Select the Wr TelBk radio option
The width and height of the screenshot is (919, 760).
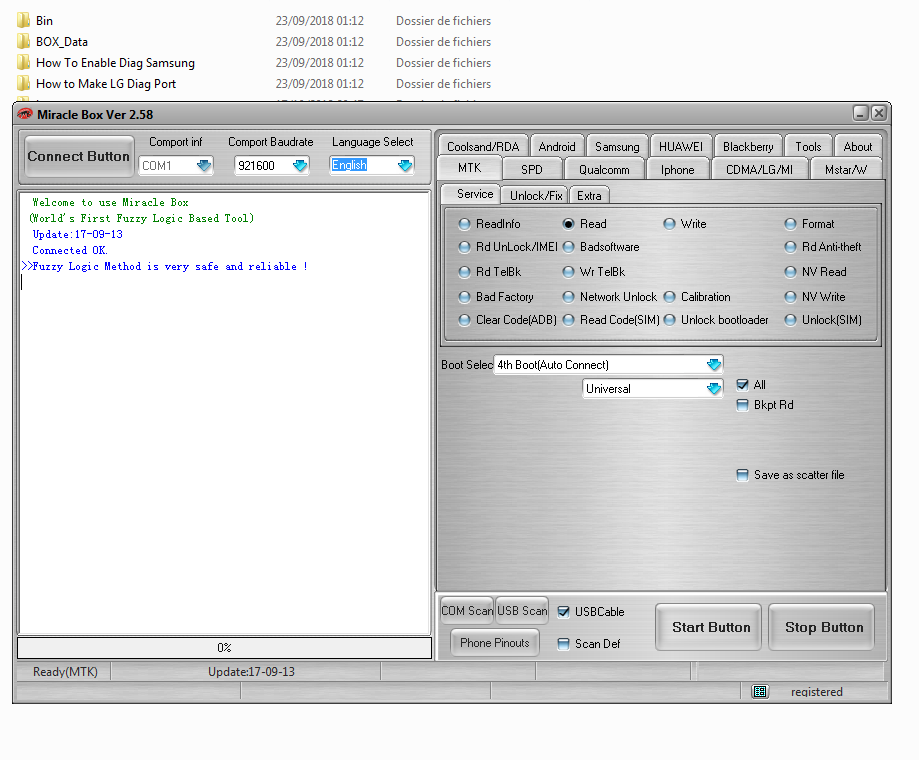click(568, 272)
